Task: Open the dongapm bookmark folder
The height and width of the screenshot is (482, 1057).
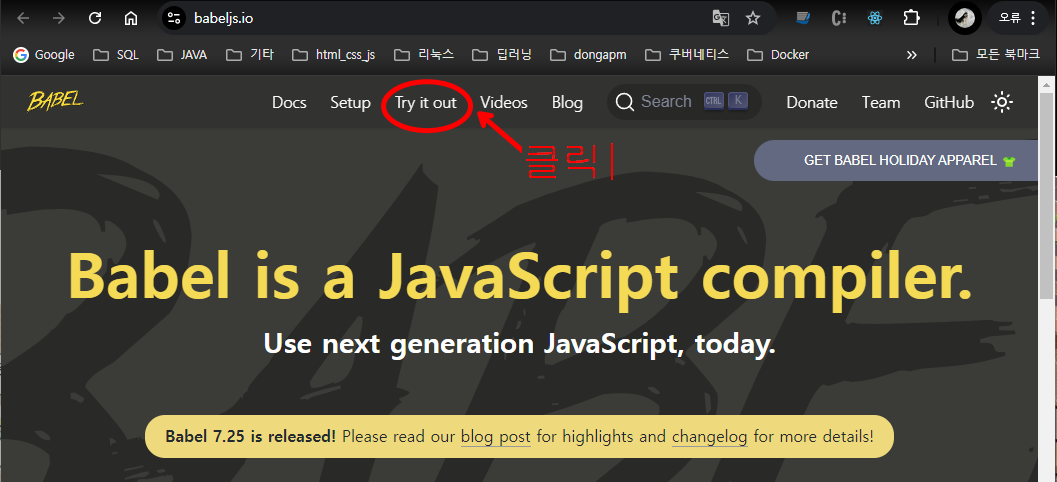Action: [588, 55]
